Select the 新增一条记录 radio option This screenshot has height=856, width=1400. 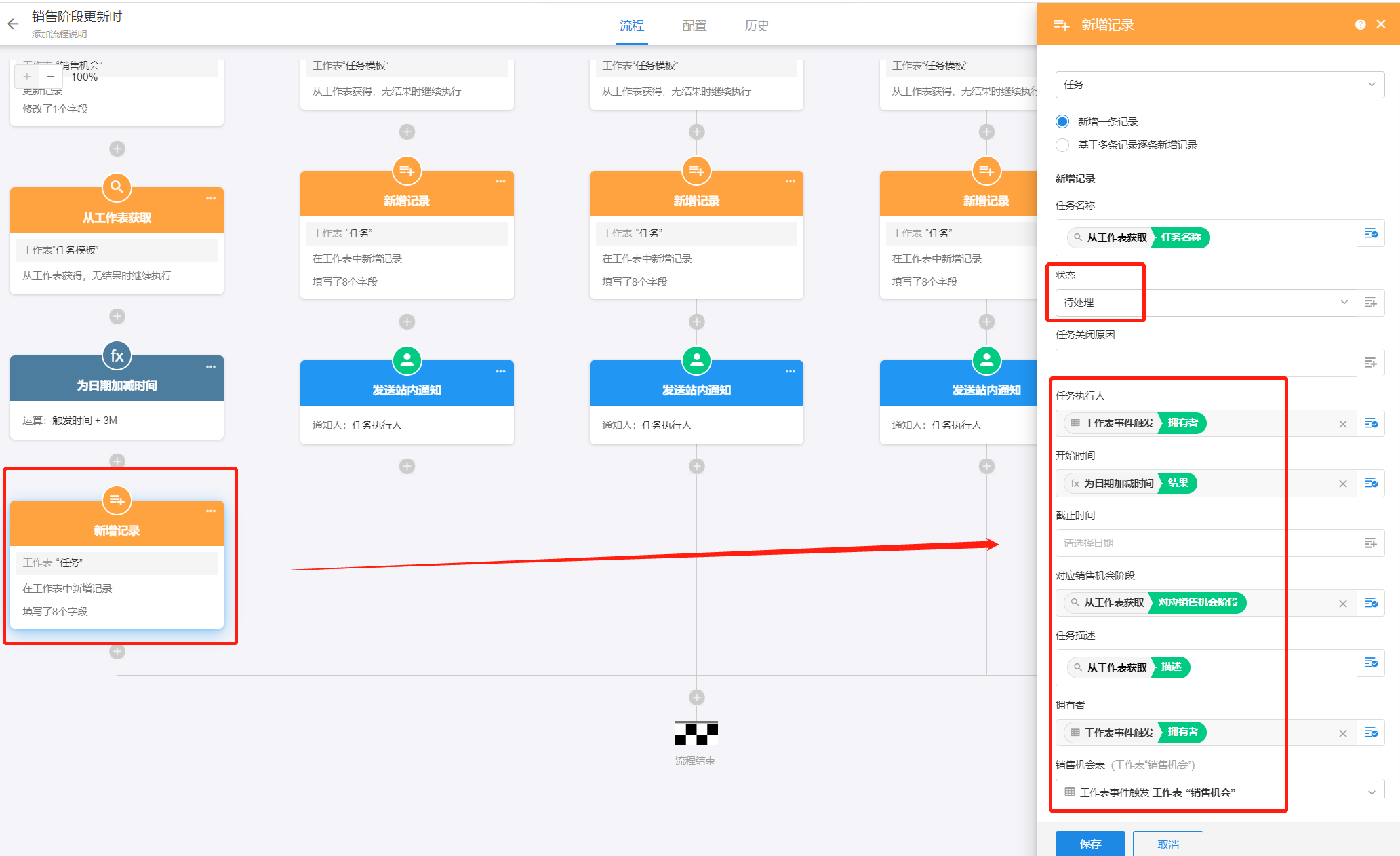(x=1062, y=121)
